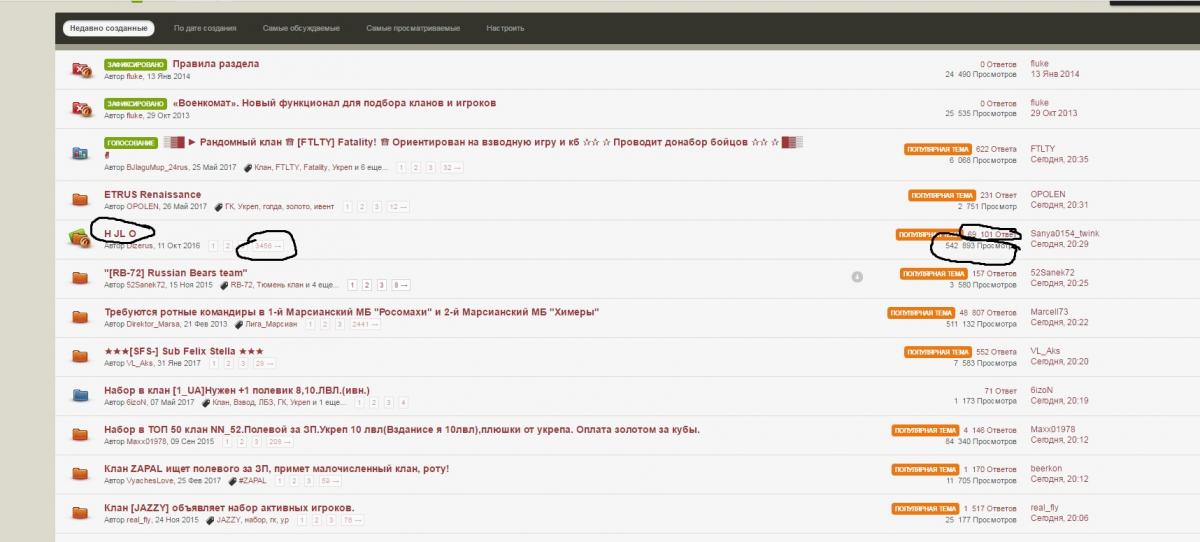This screenshot has width=1200, height=542.
Task: Open last poster profile 'Marcell73'
Action: click(1050, 311)
